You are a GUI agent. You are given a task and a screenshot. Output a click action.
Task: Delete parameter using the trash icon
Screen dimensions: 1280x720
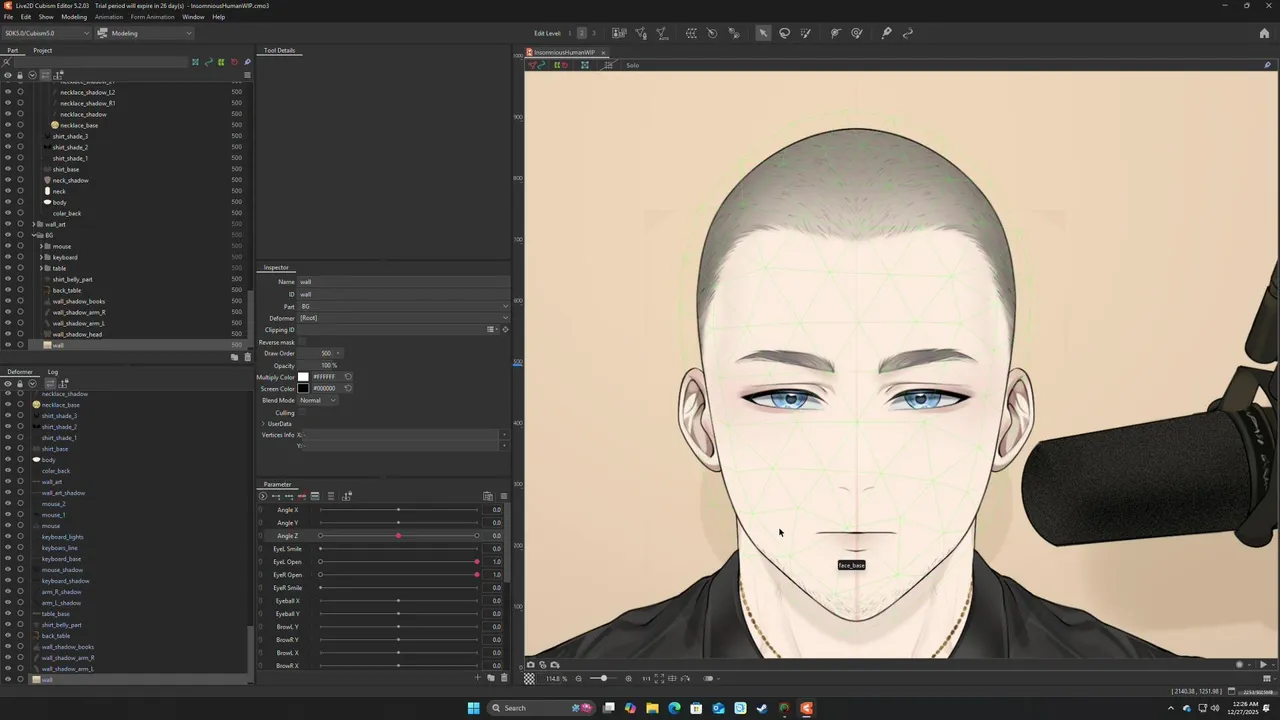point(503,677)
